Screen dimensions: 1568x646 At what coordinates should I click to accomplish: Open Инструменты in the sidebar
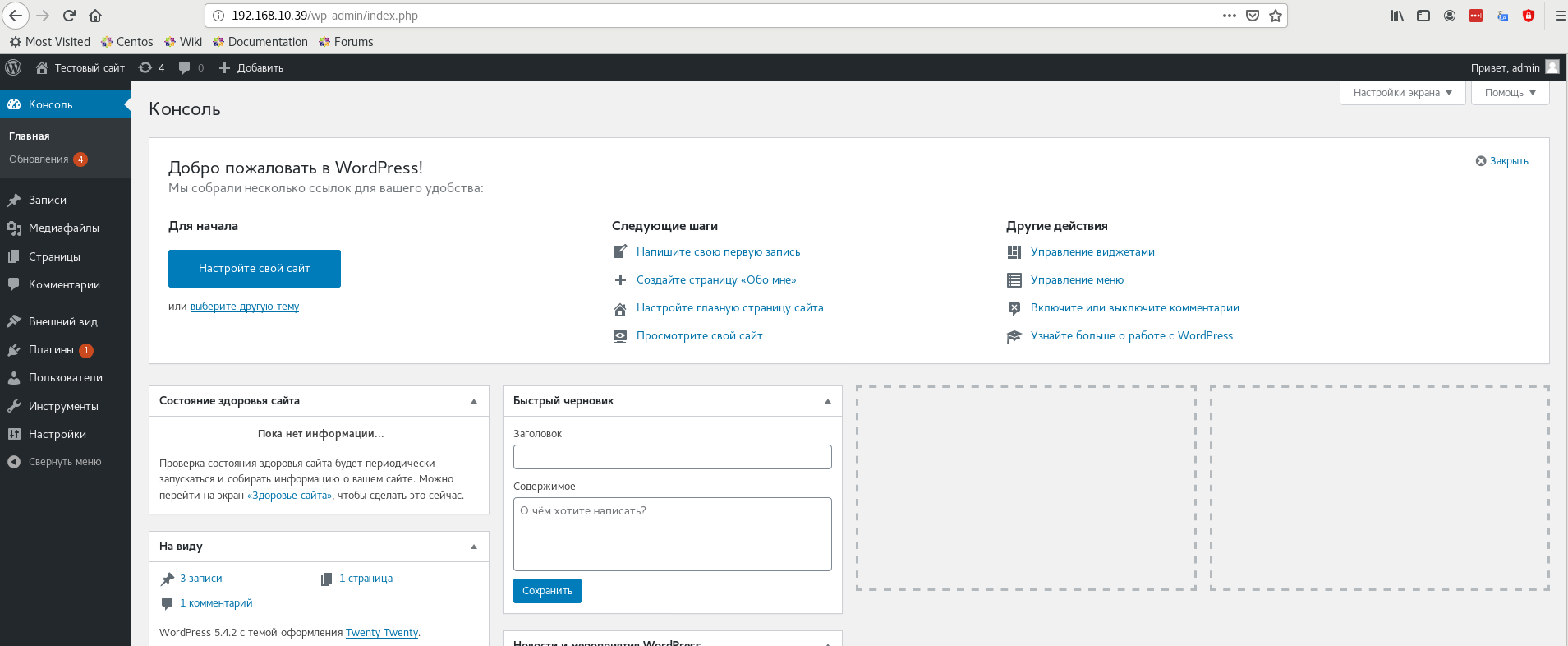65,406
